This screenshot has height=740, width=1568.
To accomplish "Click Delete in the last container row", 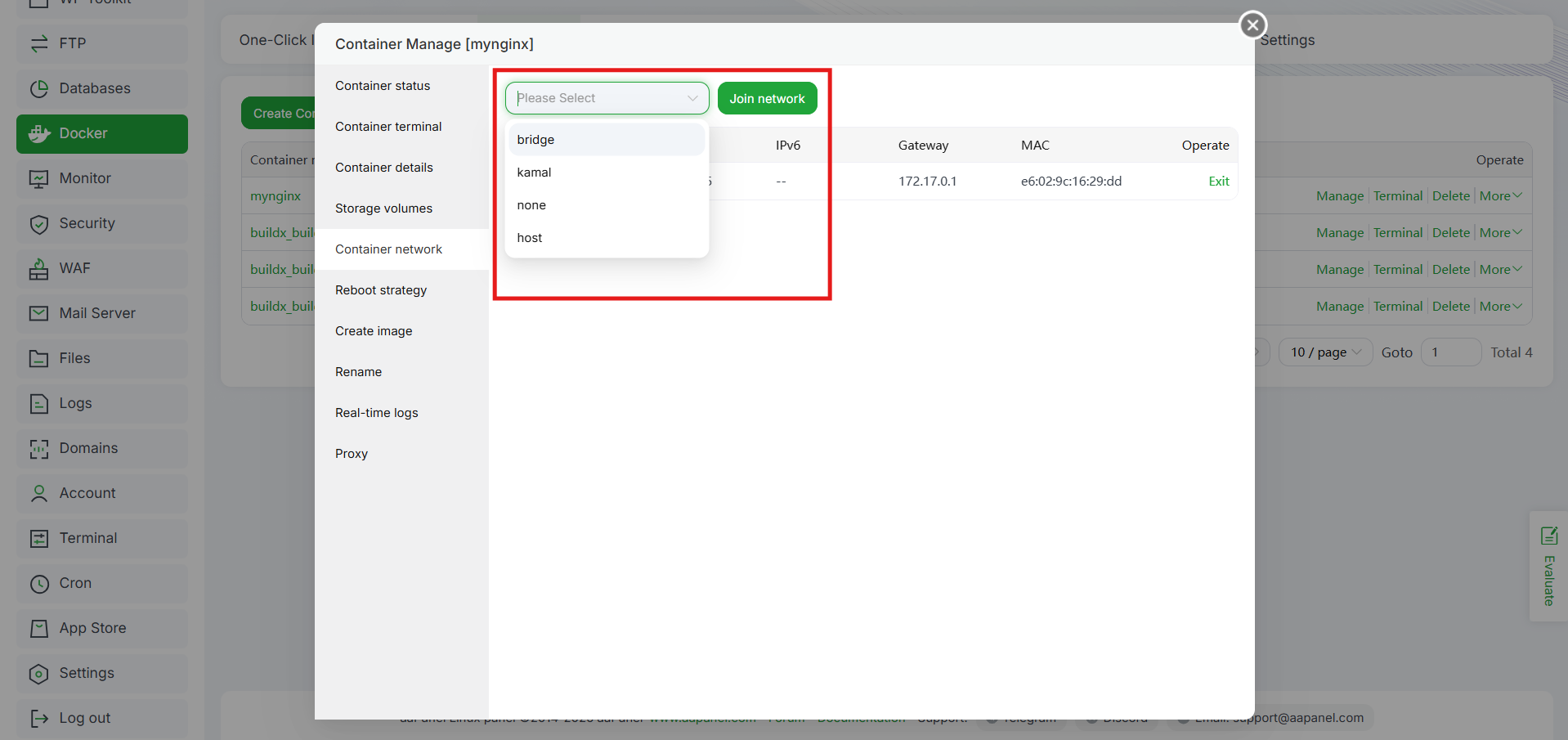I will click(x=1451, y=307).
